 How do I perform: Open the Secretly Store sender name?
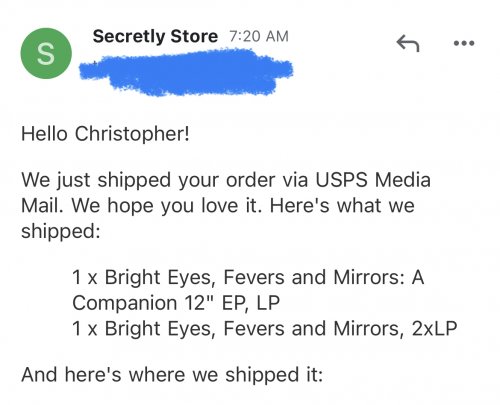(x=155, y=36)
